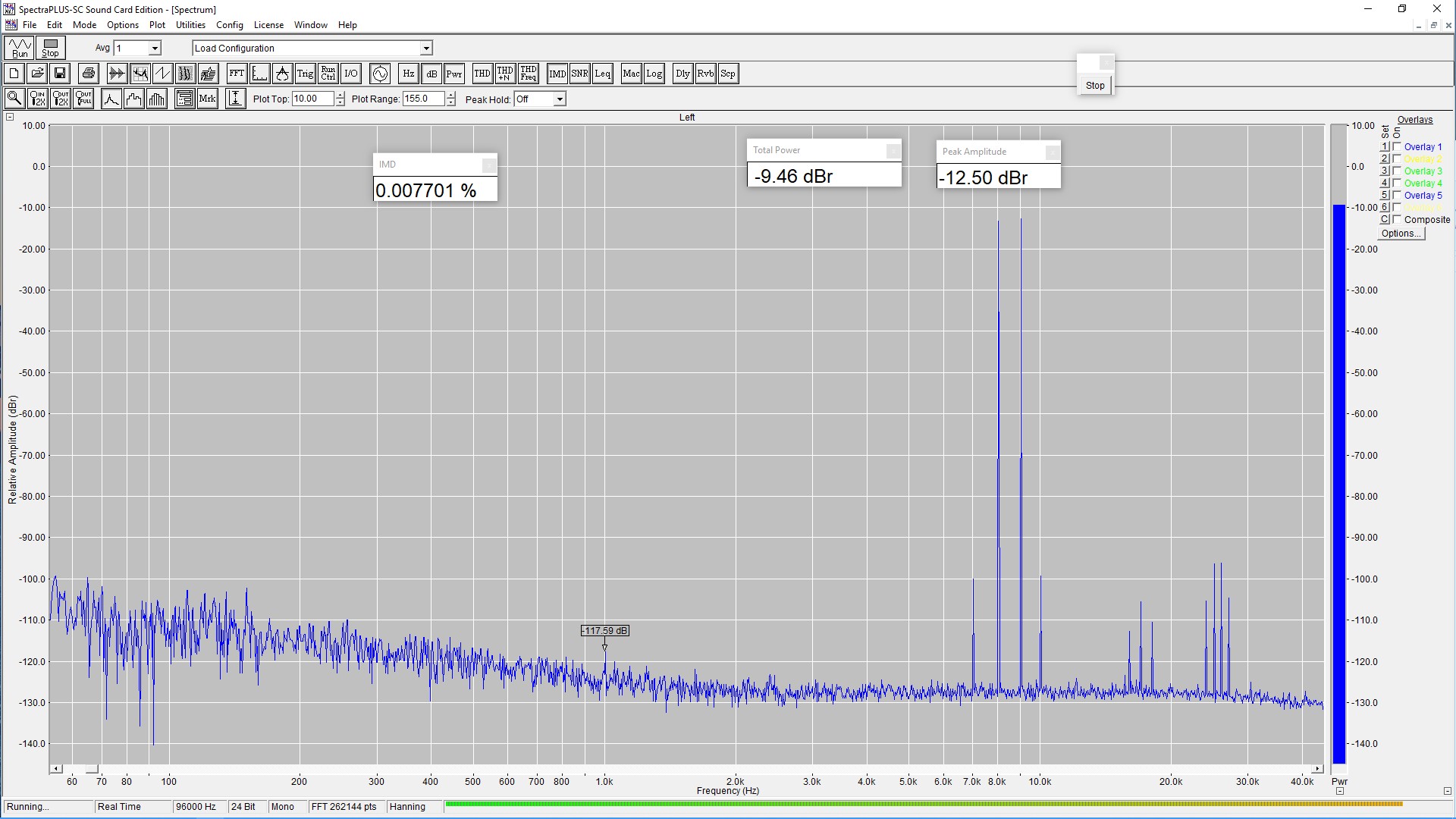
Task: Click the vertical auto-scale arrows icon
Action: point(236,99)
